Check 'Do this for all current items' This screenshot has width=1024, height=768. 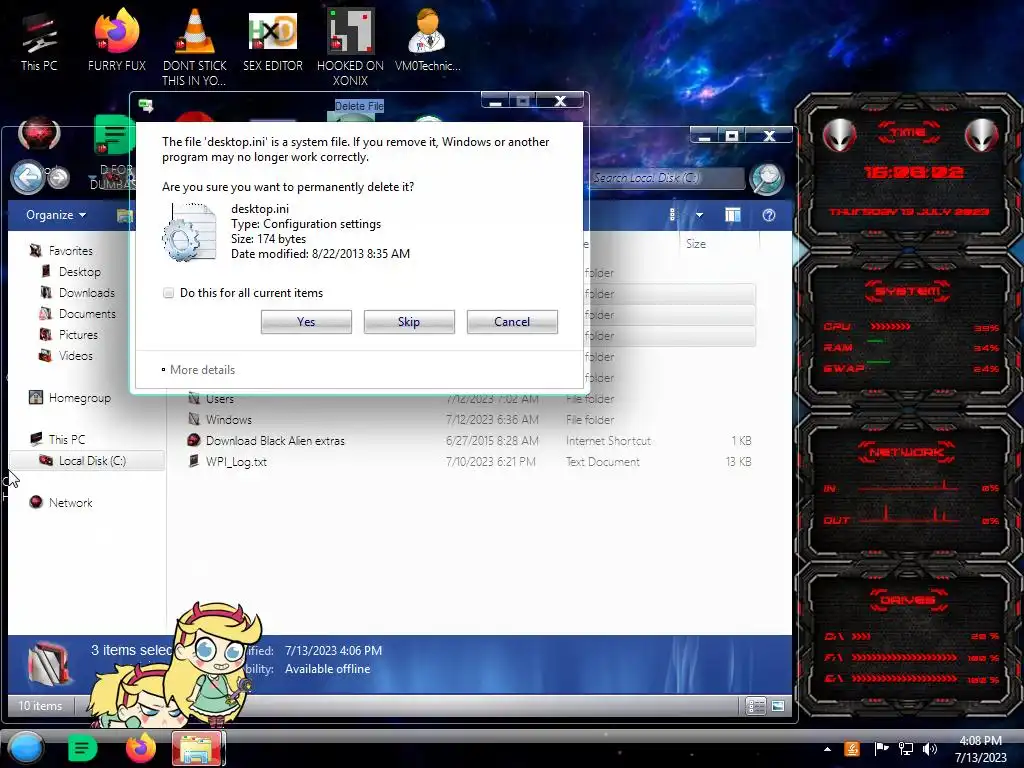coord(168,293)
